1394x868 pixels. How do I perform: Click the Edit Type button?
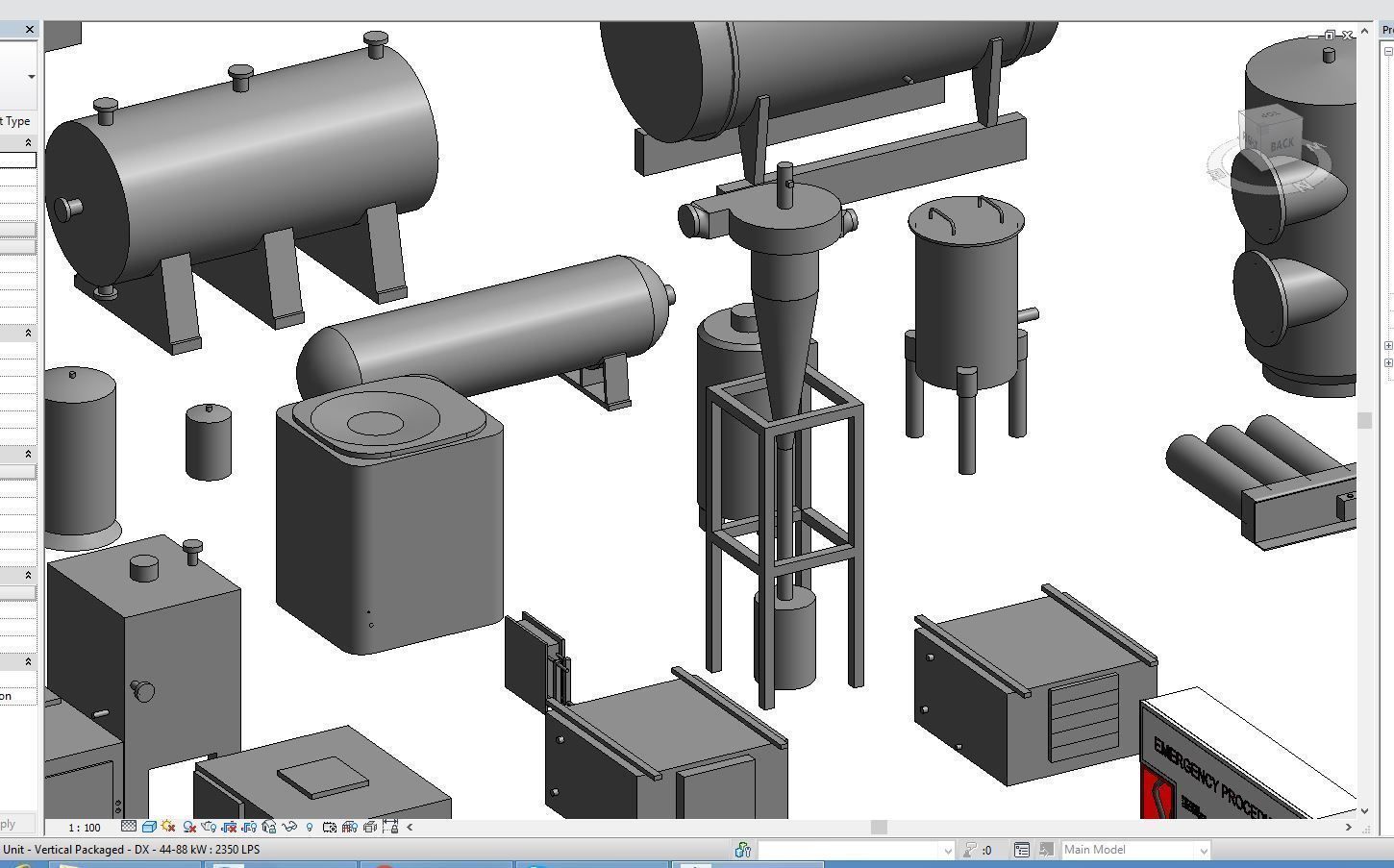[14, 121]
